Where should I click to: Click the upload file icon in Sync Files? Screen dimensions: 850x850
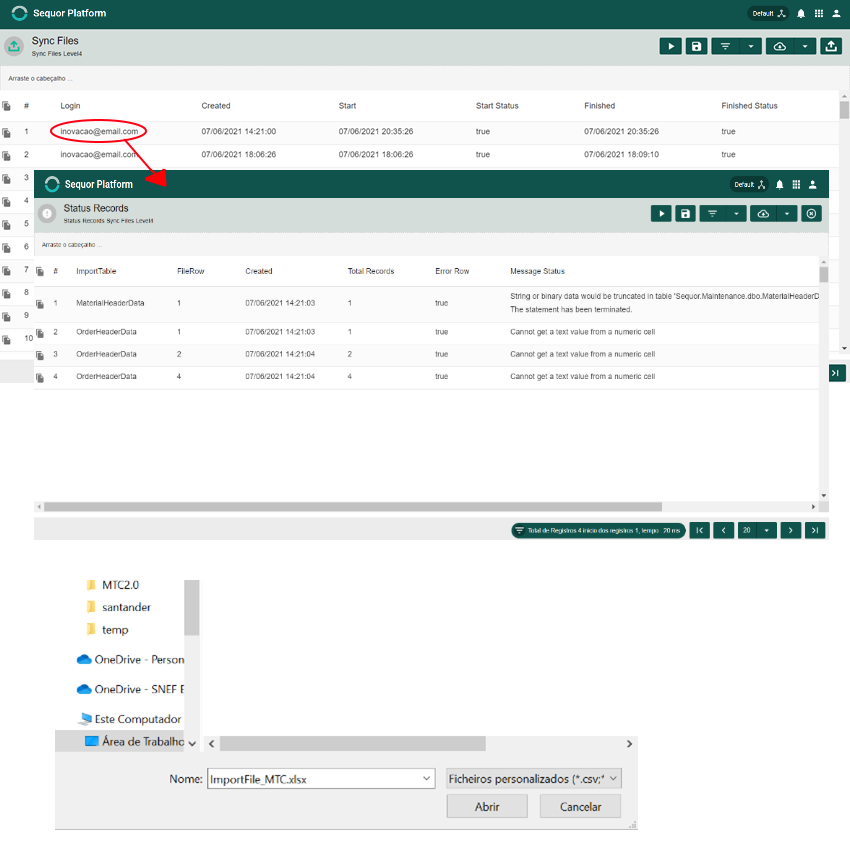click(x=831, y=46)
